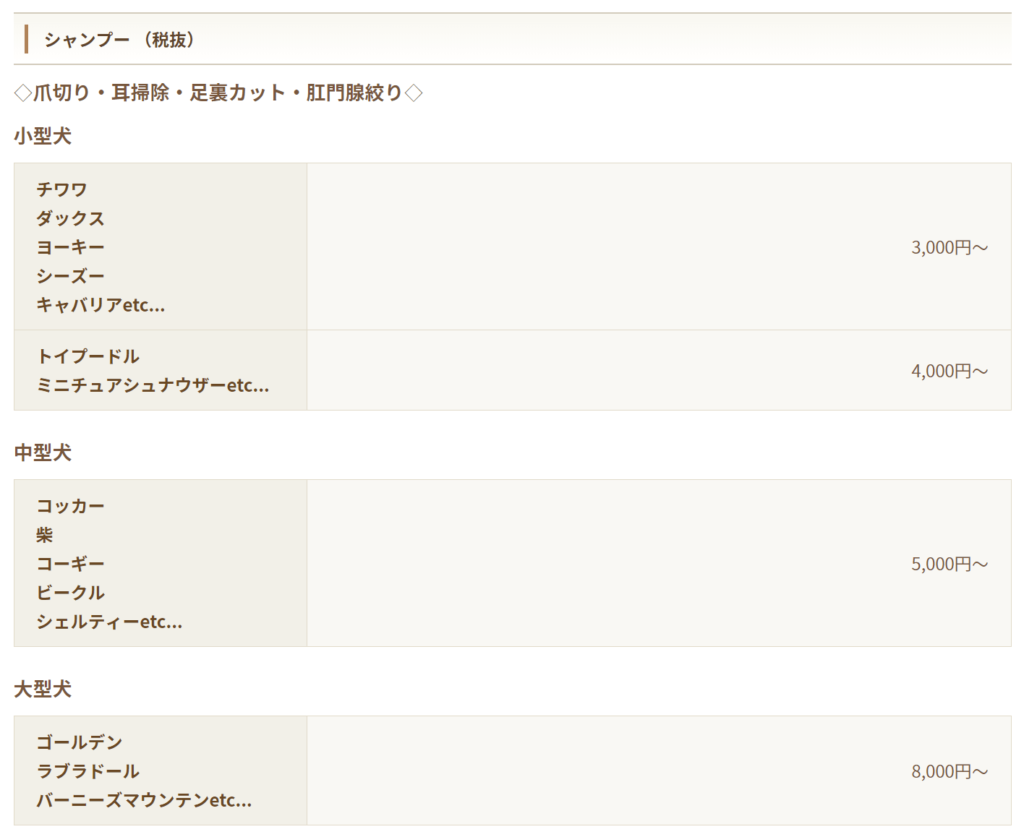The image size is (1024, 837).
Task: Click the 3,000円～ price
Action: 949,248
